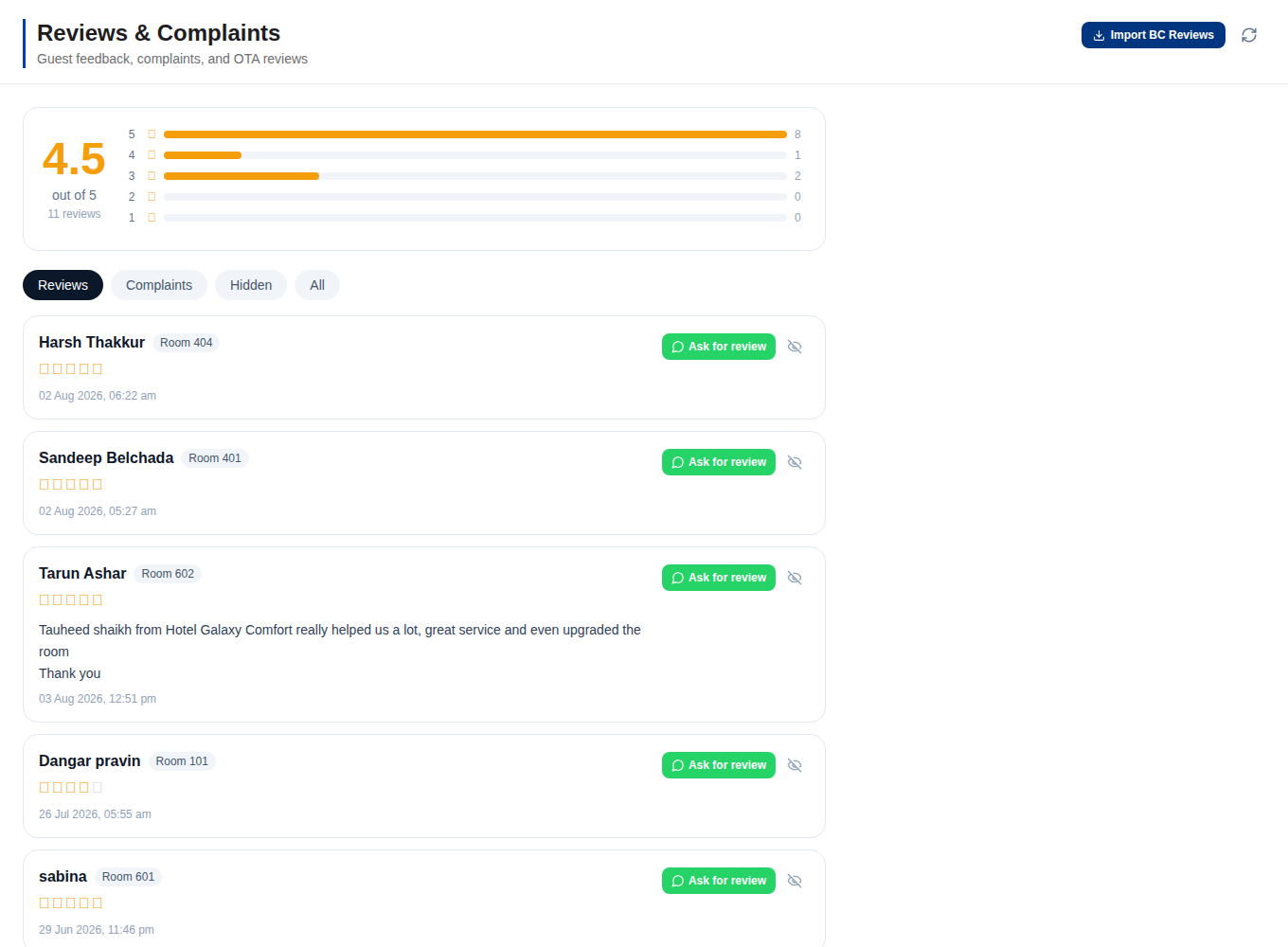Ask sabina for a review

pyautogui.click(x=719, y=881)
